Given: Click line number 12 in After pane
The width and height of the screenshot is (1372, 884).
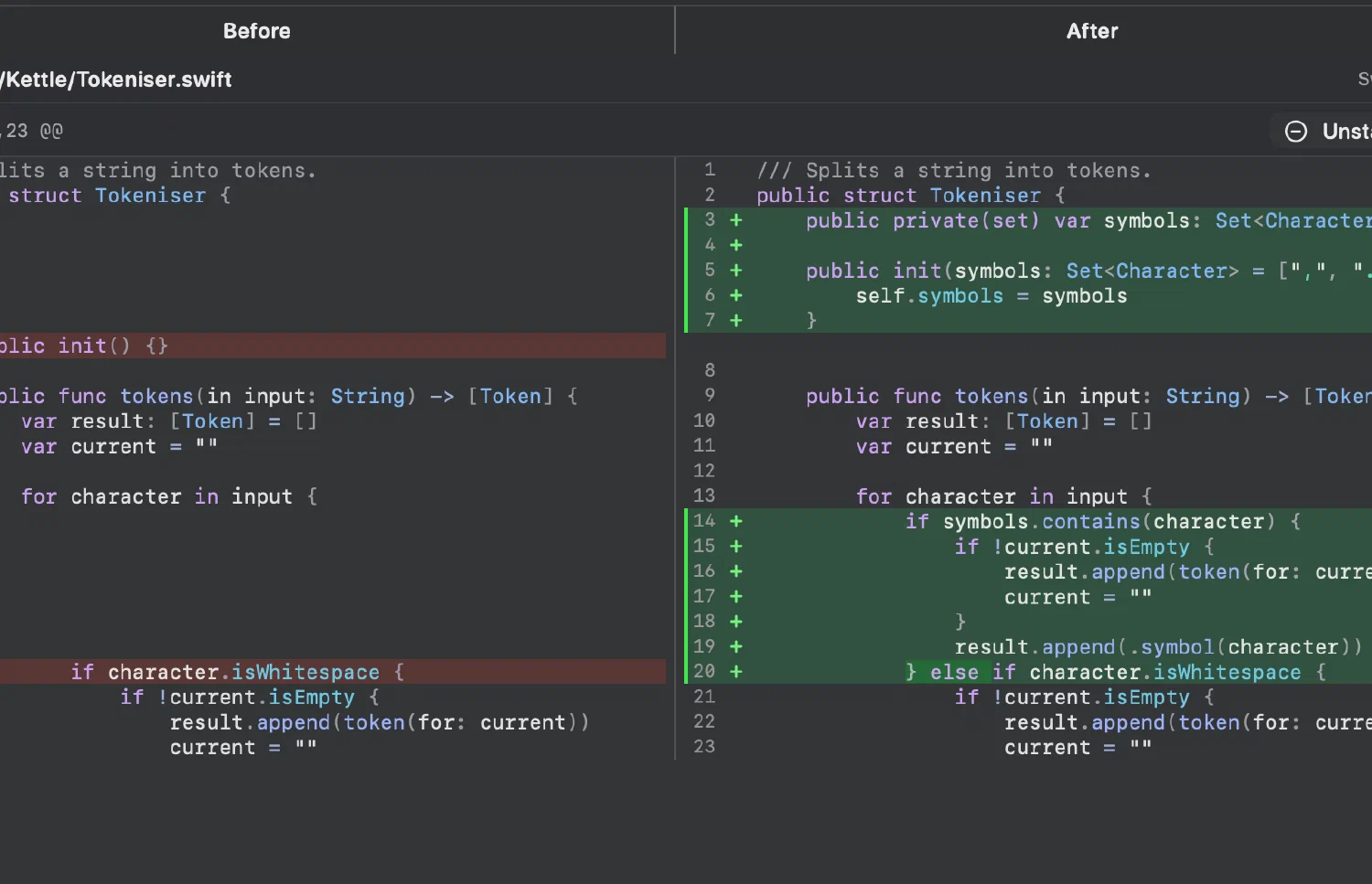Looking at the screenshot, I should (x=704, y=471).
